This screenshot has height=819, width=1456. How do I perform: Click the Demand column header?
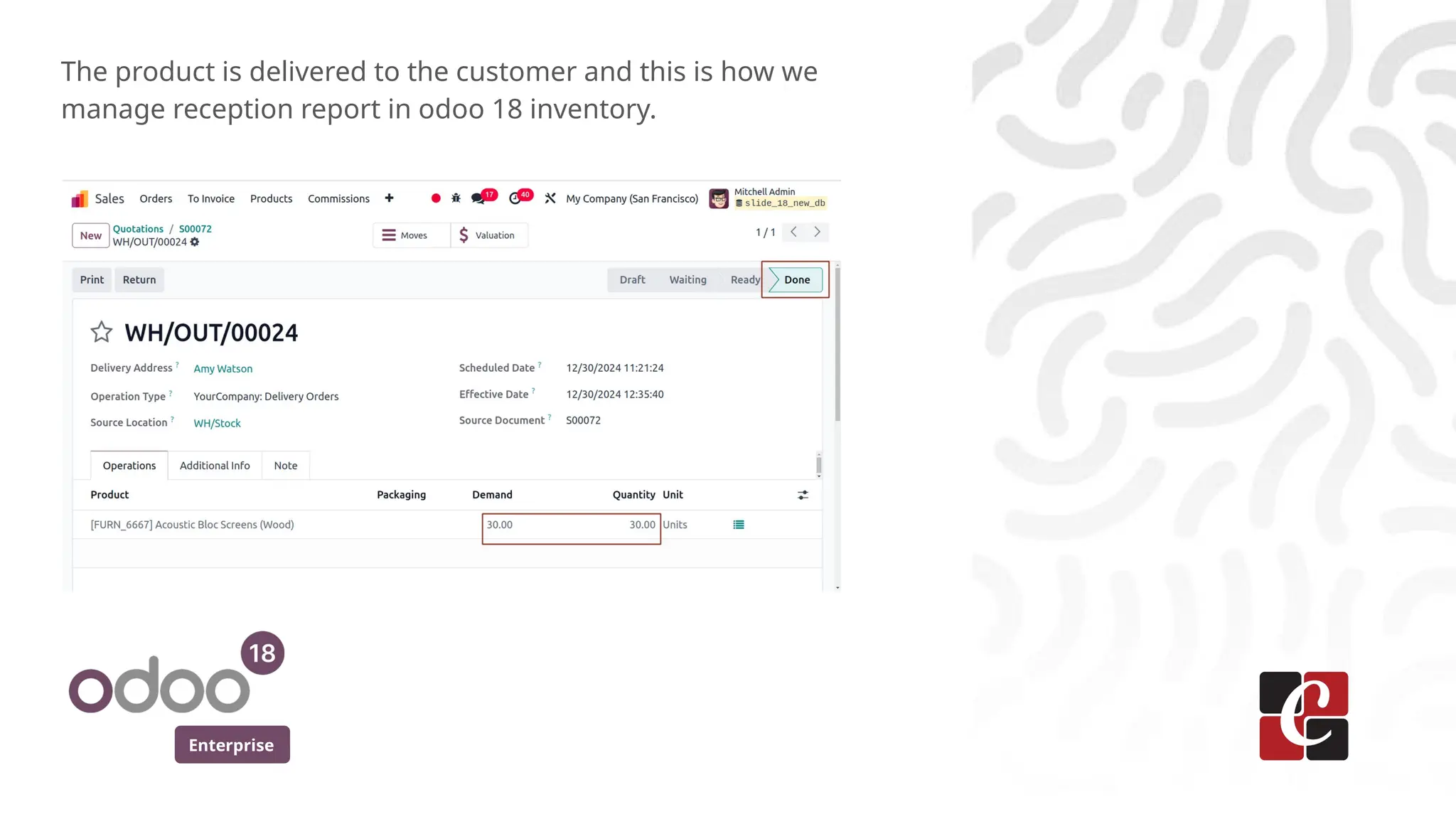point(492,495)
